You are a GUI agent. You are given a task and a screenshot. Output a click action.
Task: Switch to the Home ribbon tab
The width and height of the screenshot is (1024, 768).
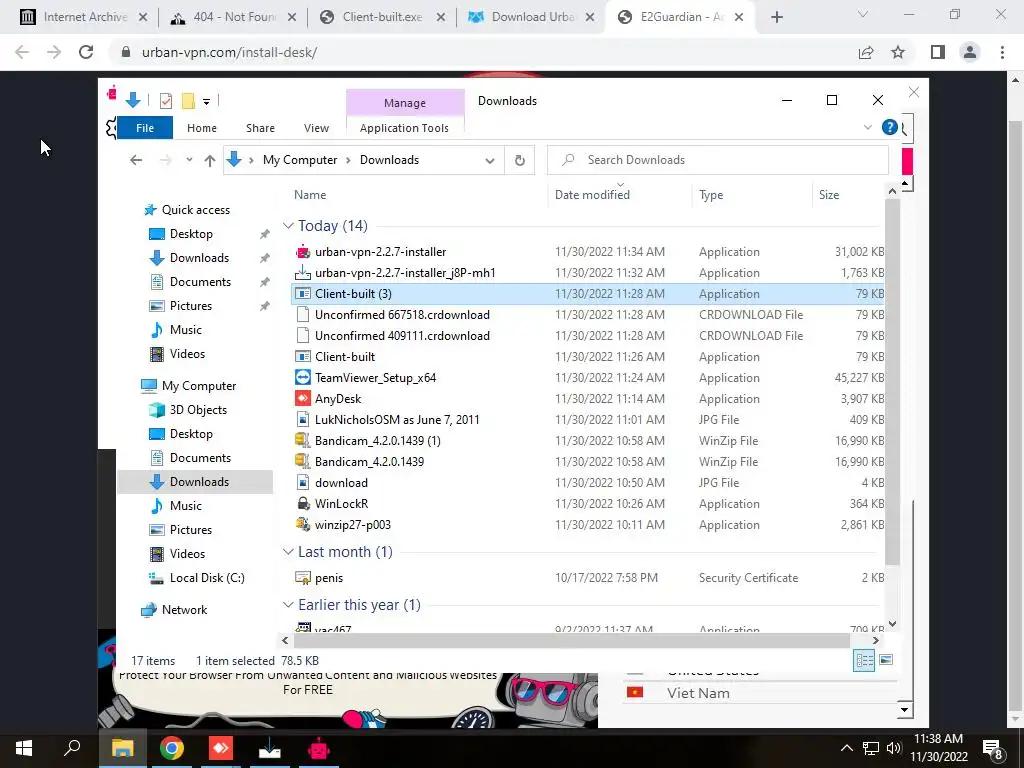pyautogui.click(x=202, y=128)
